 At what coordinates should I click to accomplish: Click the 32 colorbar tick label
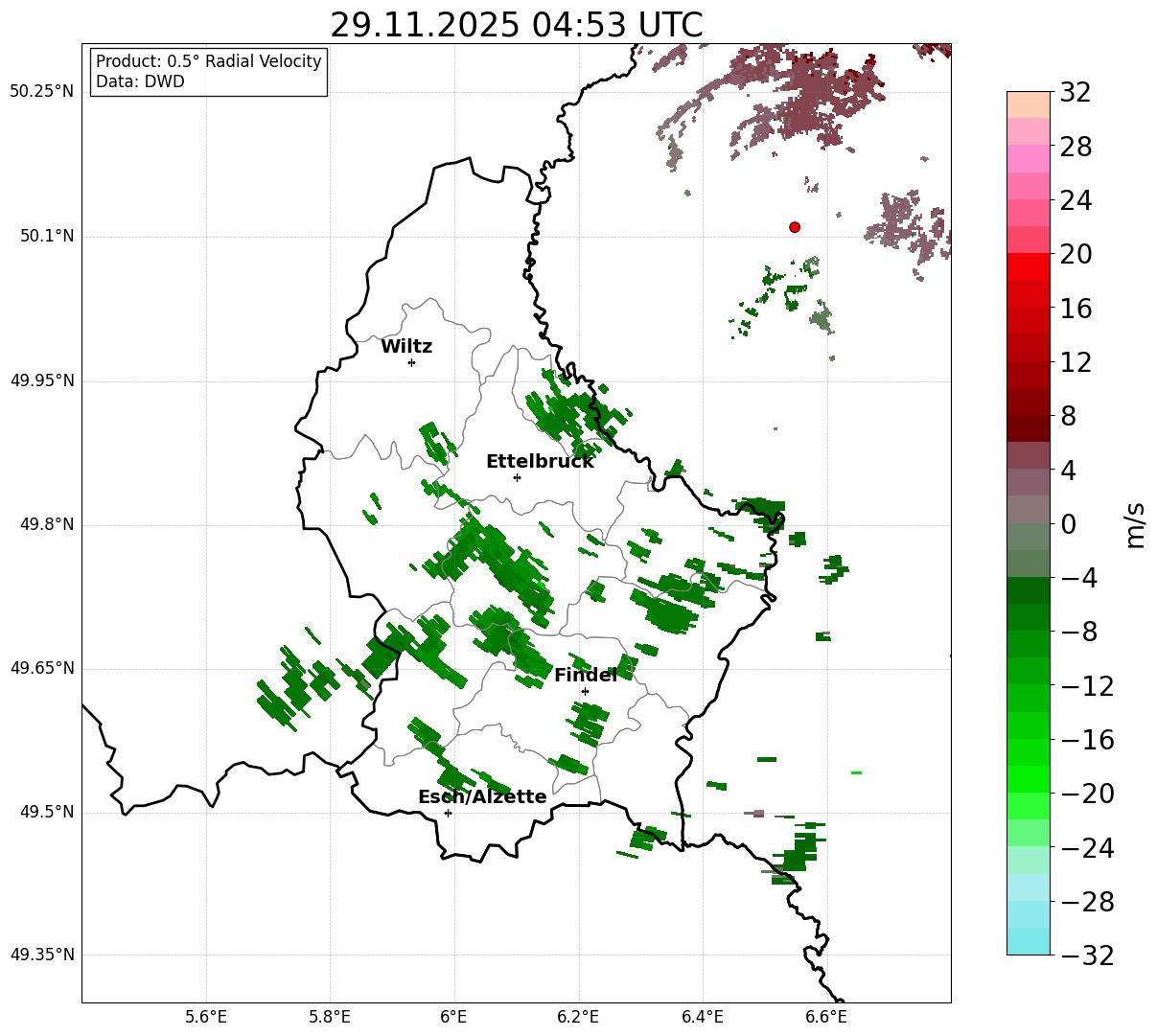1076,93
